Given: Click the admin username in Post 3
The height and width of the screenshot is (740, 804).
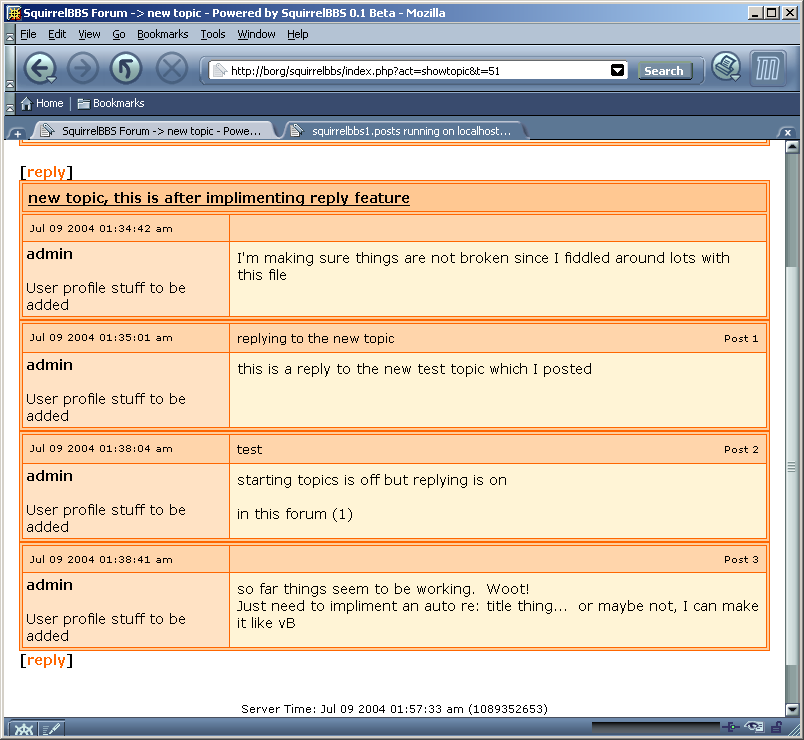Looking at the screenshot, I should [50, 585].
